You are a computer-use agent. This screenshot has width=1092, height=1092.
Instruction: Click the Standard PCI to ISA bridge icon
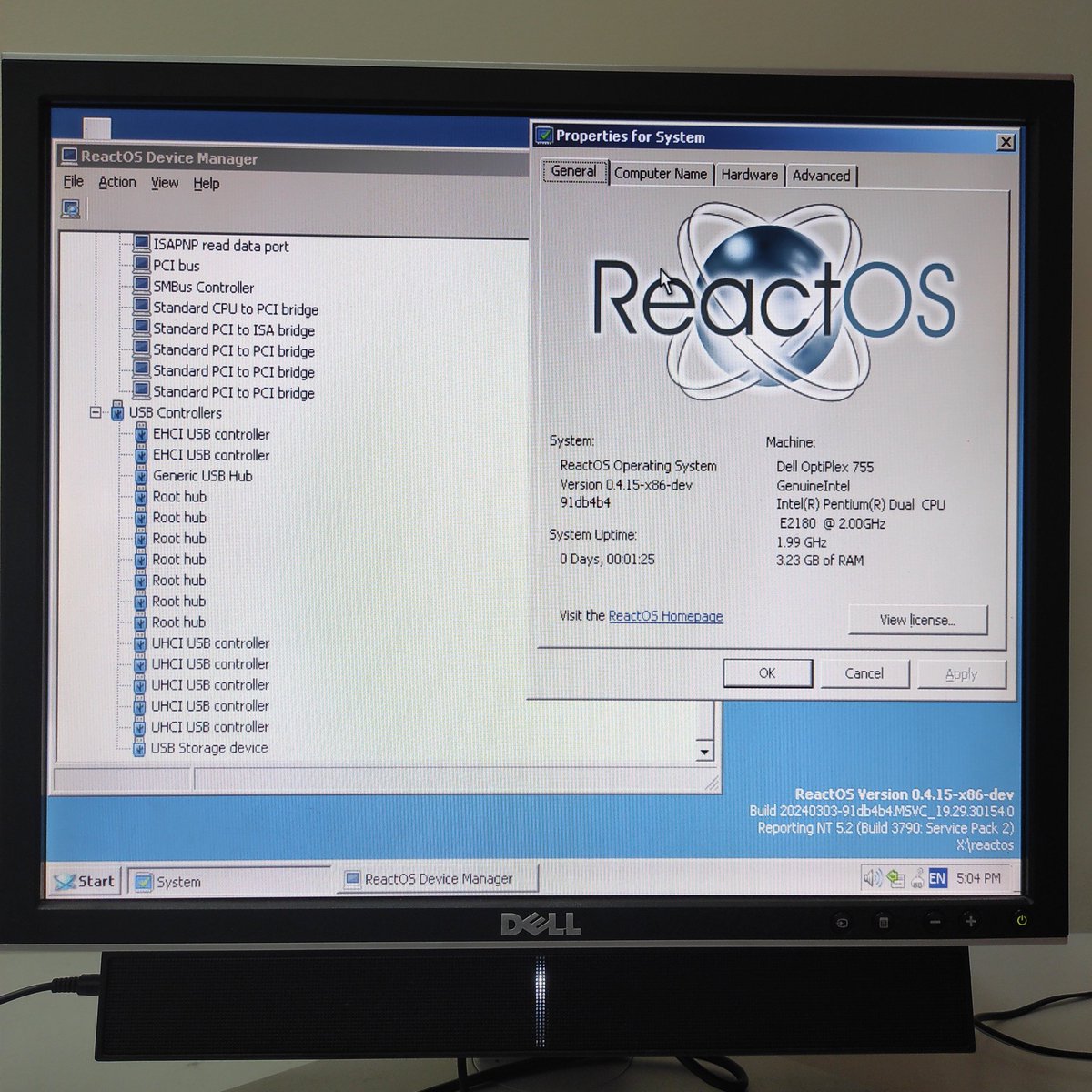click(141, 329)
